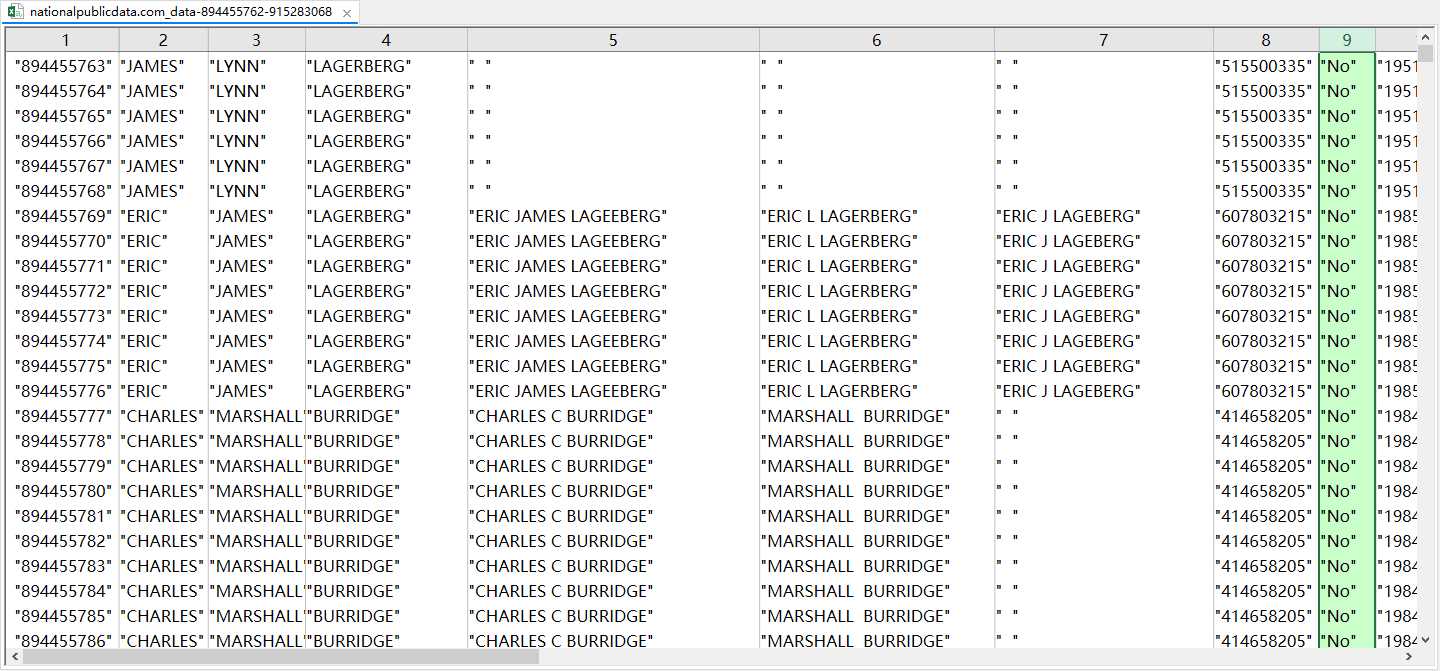Image resolution: width=1440 pixels, height=671 pixels.
Task: Select column header 8
Action: 1266,40
